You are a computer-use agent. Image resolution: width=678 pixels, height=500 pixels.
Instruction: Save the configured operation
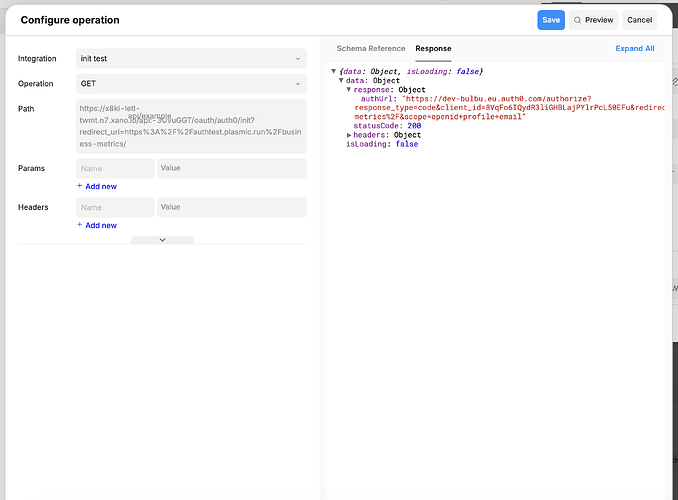(x=551, y=20)
